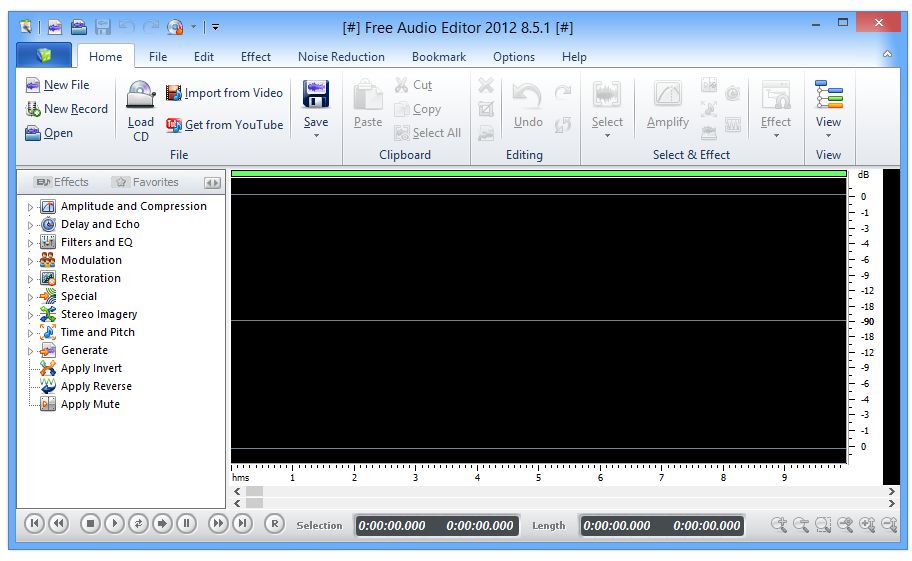
Task: Click the stop playback button
Action: (90, 524)
